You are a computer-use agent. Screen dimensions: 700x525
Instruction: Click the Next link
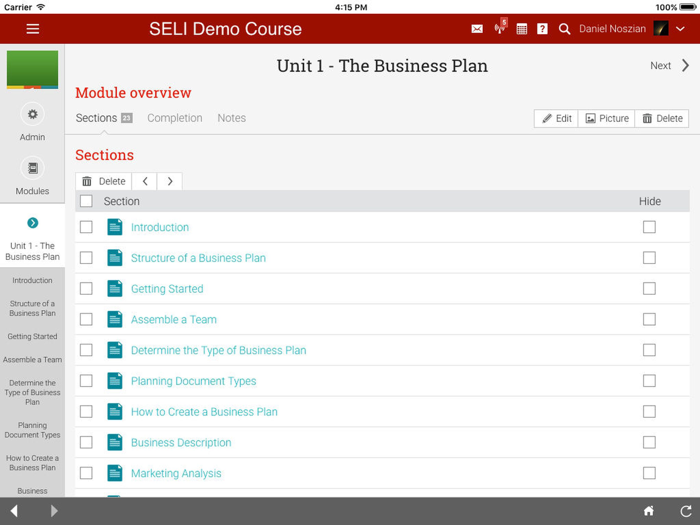660,66
